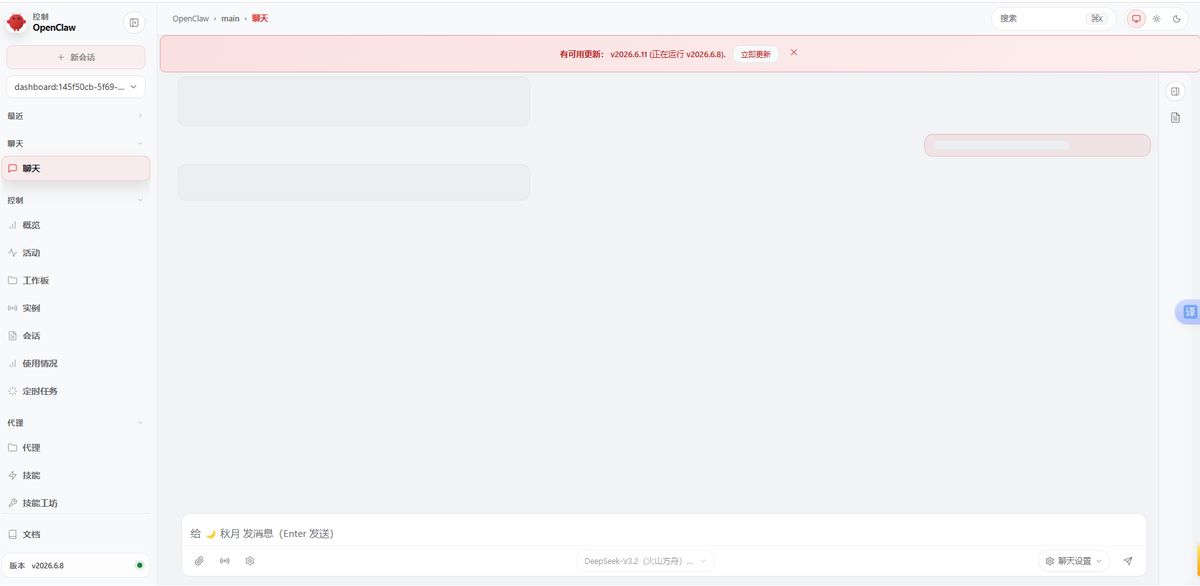
Task: Switch to dark theme moon icon
Action: (x=1176, y=18)
